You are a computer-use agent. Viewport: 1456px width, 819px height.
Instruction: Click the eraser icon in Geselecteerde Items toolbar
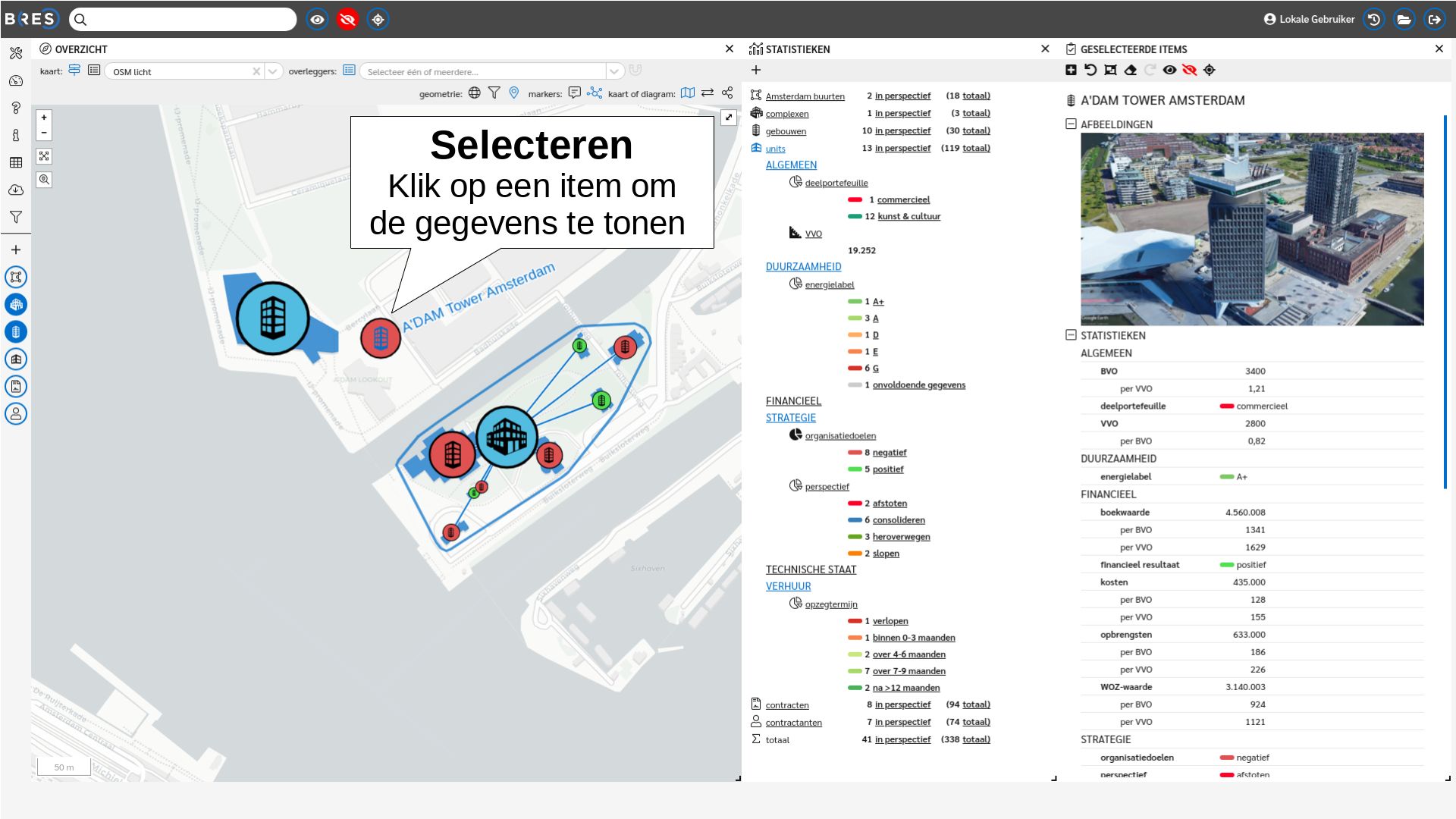click(1130, 71)
